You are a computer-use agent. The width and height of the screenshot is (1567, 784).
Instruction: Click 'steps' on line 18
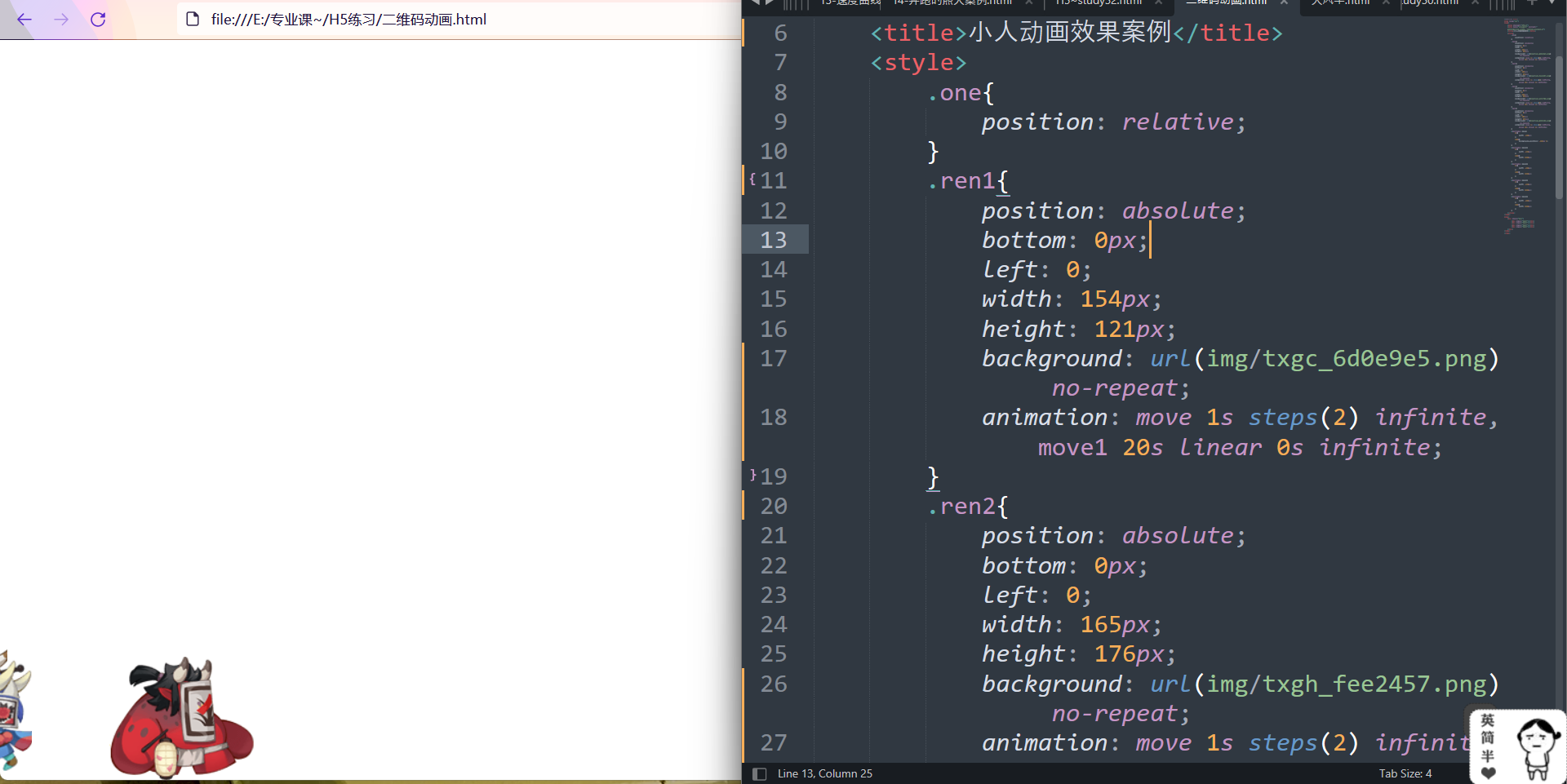pyautogui.click(x=1282, y=417)
